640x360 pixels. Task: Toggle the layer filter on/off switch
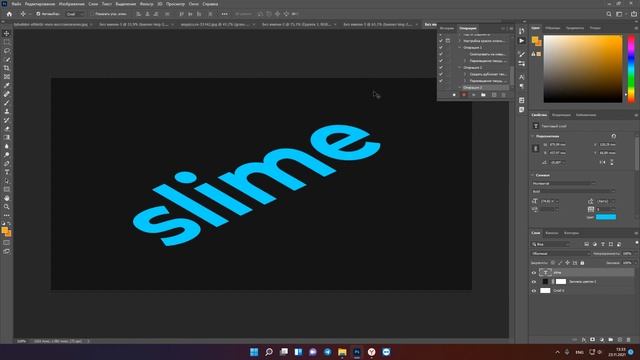(x=636, y=243)
